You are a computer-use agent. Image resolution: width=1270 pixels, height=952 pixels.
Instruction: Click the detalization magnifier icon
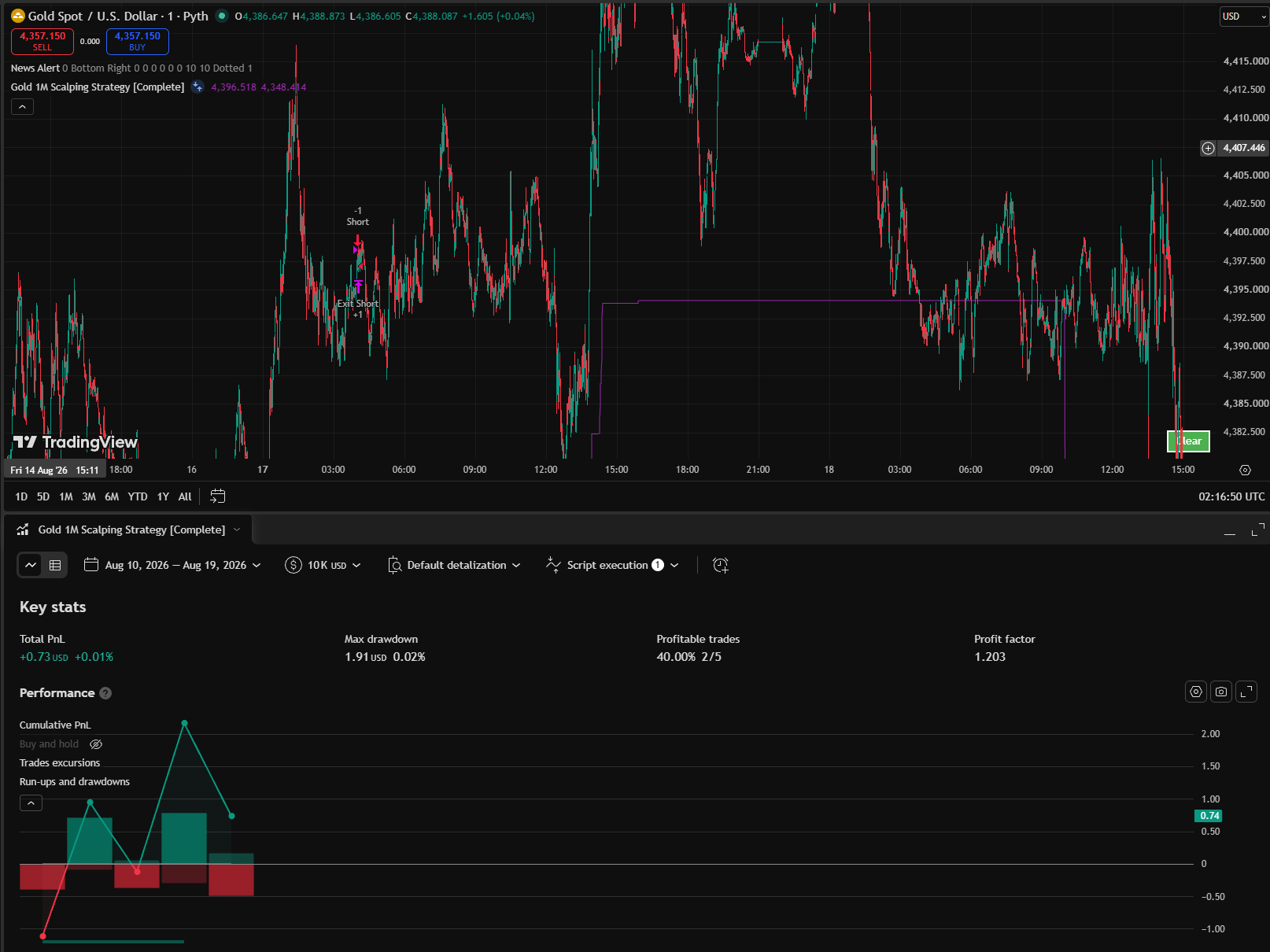394,565
